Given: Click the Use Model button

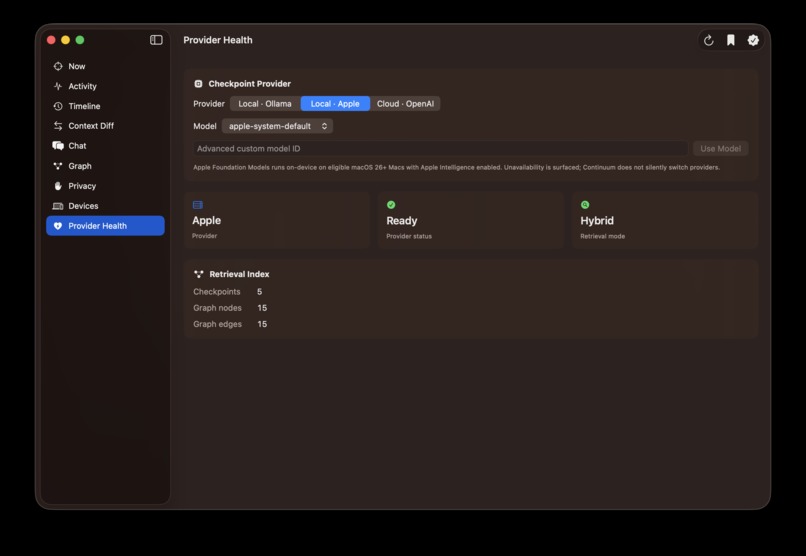Looking at the screenshot, I should (720, 149).
